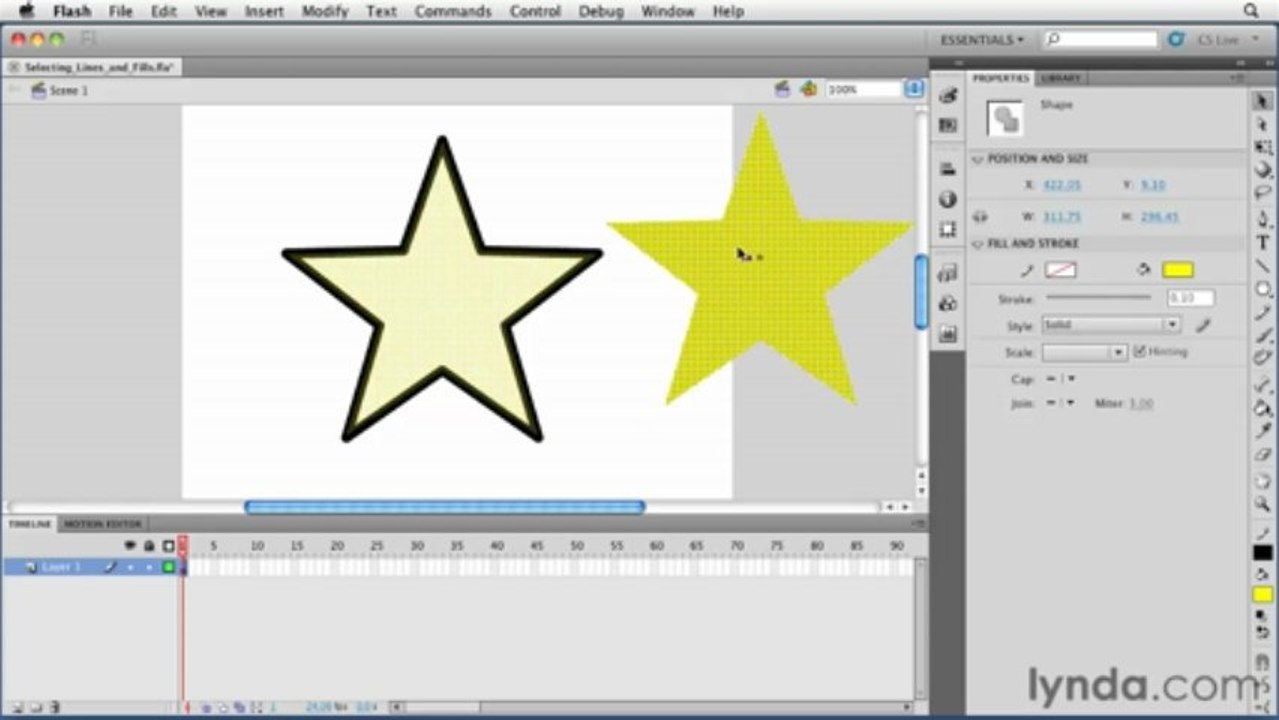Click the Spotlight search icon
The height and width of the screenshot is (720, 1279).
point(1251,11)
